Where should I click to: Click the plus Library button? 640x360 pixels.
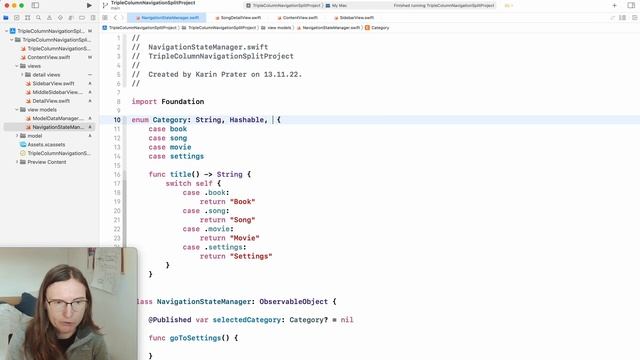click(x=614, y=5)
